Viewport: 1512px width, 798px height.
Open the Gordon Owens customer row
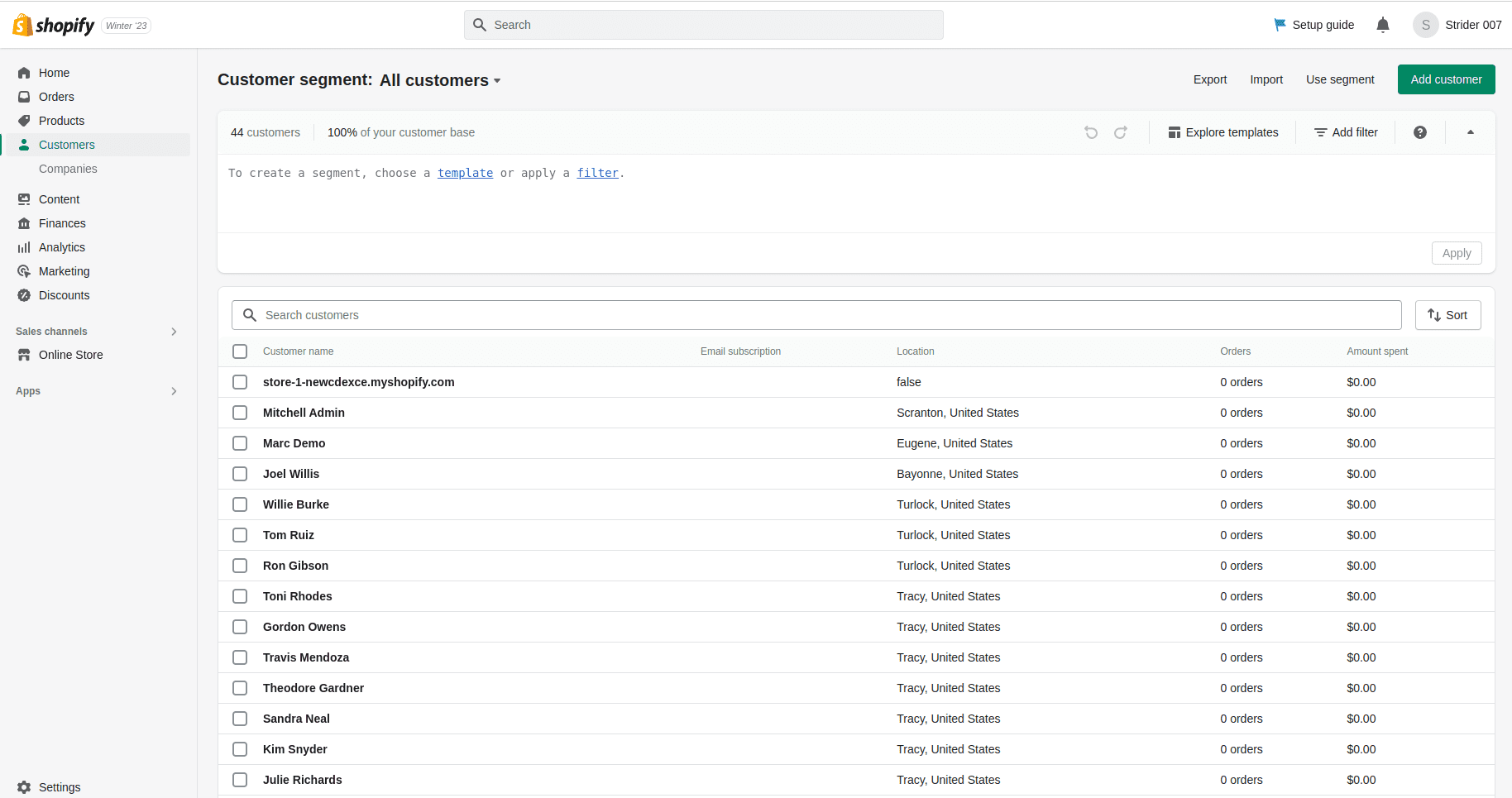(x=856, y=627)
